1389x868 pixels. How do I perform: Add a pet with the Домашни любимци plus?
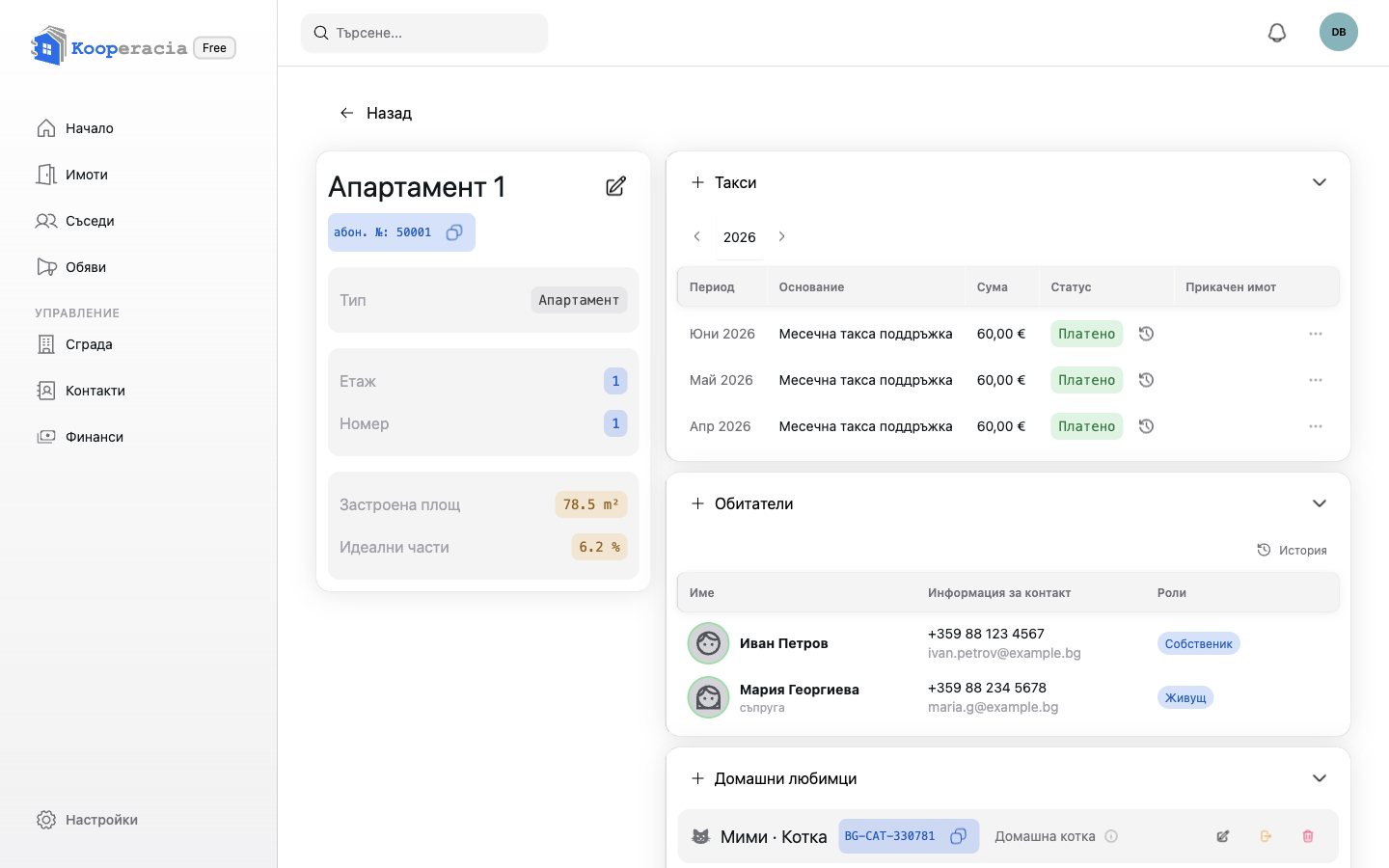click(697, 778)
